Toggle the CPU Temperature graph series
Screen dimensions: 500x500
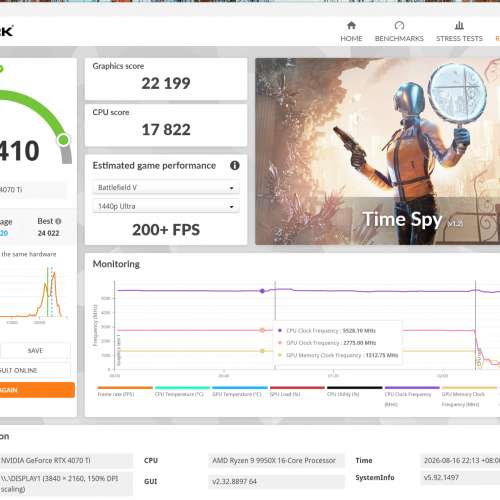pyautogui.click(x=182, y=392)
